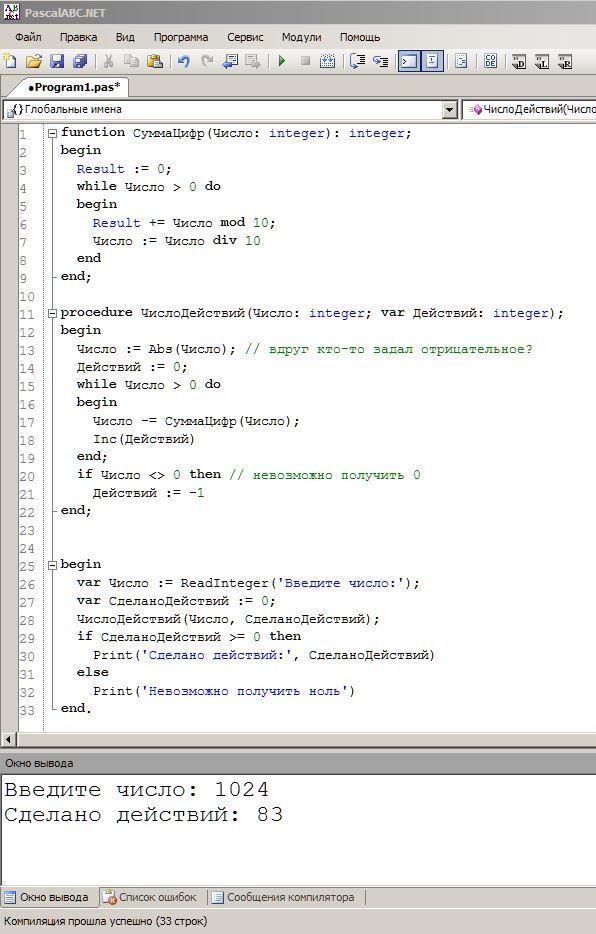596x934 pixels.
Task: Open the Глобальные имена dropdown arrow
Action: [x=450, y=110]
